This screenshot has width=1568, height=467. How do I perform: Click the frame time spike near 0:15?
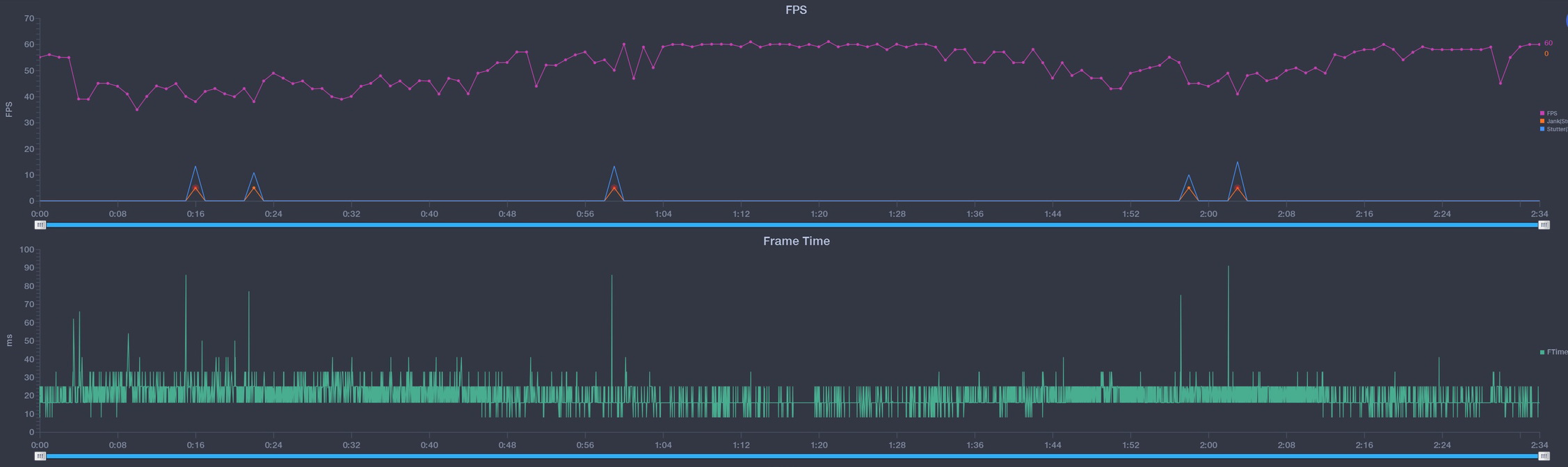186,276
